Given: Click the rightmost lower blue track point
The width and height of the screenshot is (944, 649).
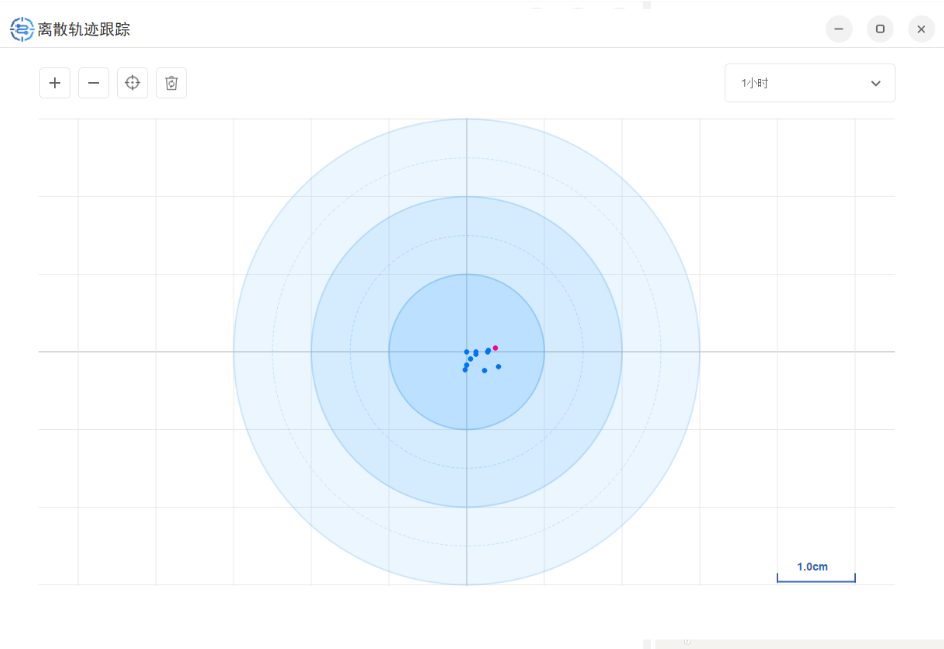Looking at the screenshot, I should click(x=498, y=366).
